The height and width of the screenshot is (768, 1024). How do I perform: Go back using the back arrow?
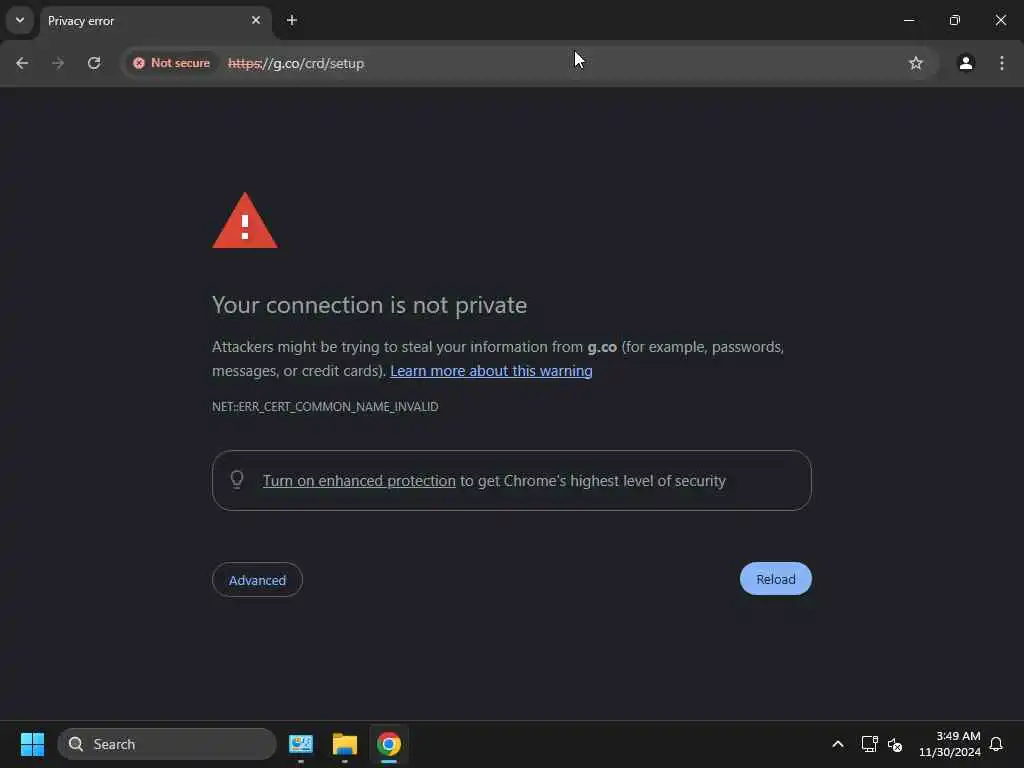click(x=22, y=63)
